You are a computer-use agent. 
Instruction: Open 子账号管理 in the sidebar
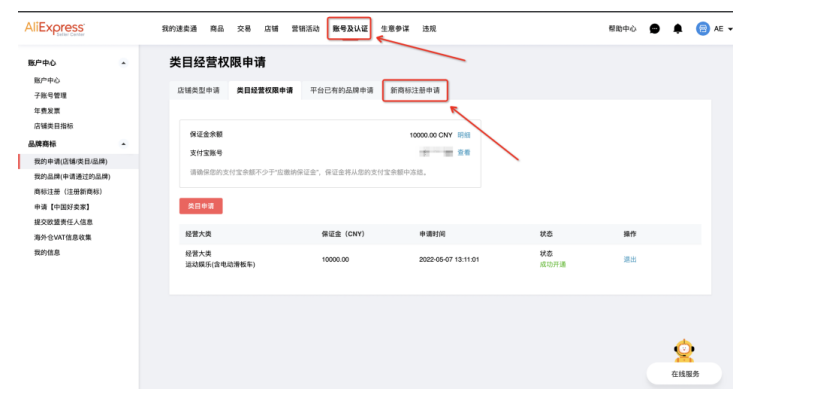coord(50,96)
